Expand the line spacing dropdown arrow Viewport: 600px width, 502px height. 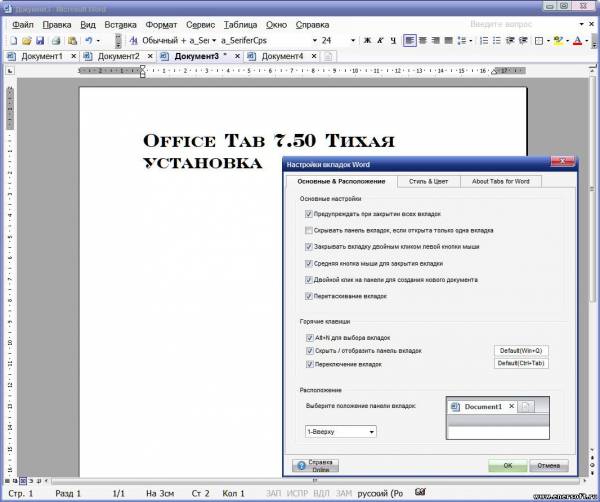tap(471, 40)
